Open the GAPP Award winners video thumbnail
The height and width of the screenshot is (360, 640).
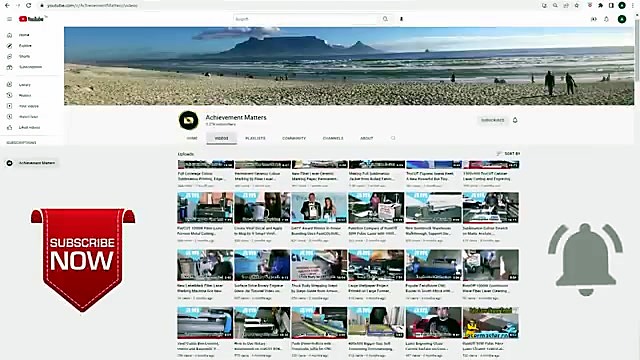tap(319, 207)
